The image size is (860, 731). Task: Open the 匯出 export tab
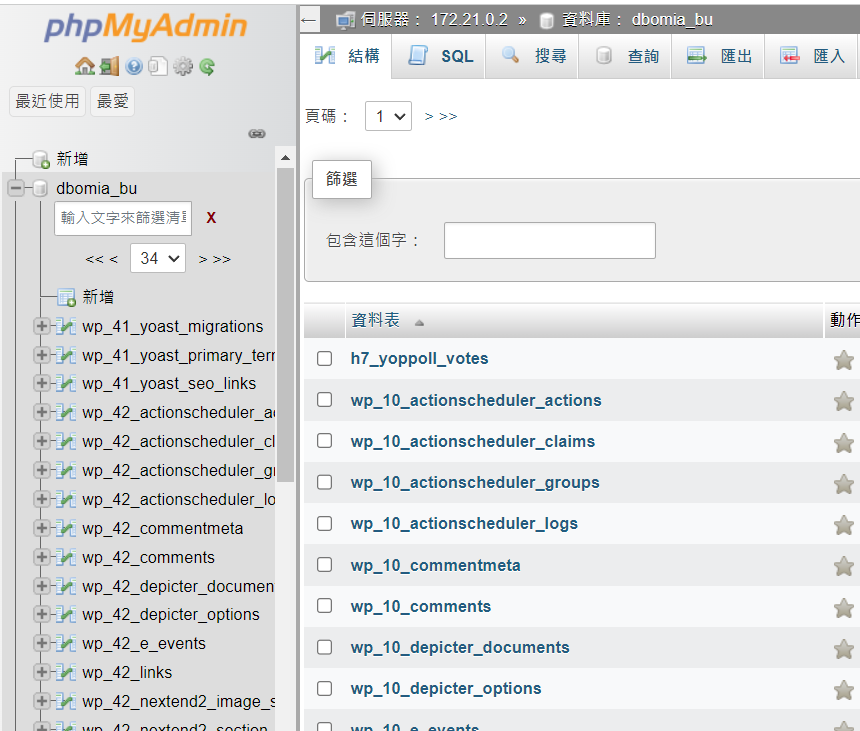click(720, 56)
